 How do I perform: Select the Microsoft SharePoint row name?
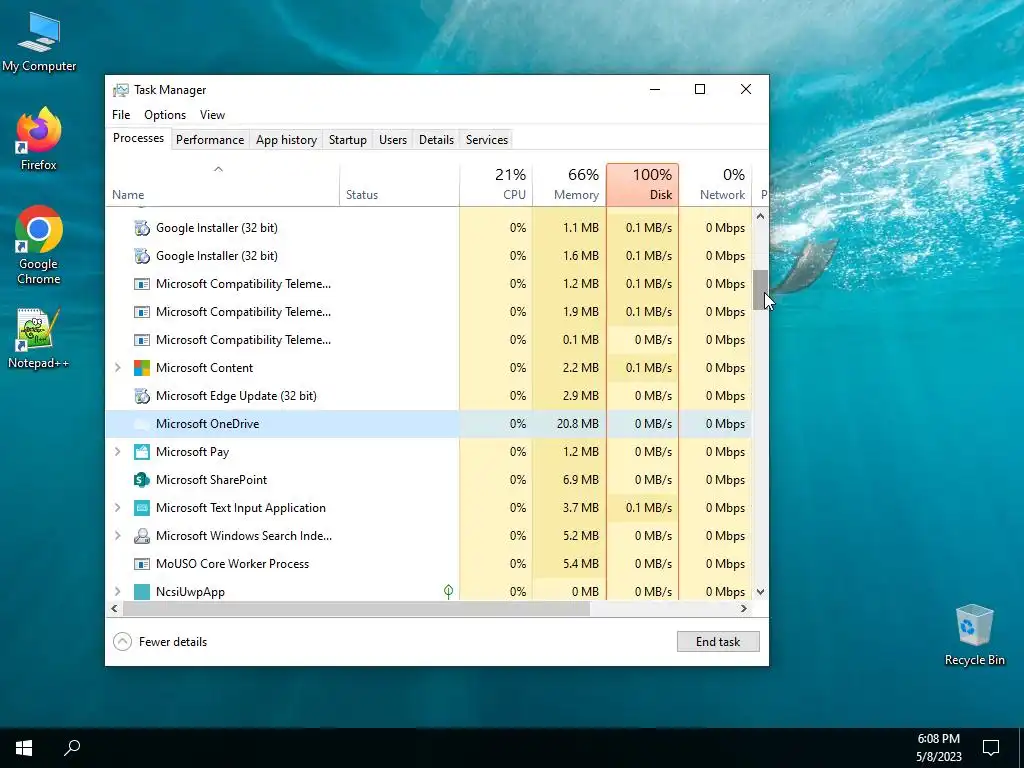click(212, 480)
